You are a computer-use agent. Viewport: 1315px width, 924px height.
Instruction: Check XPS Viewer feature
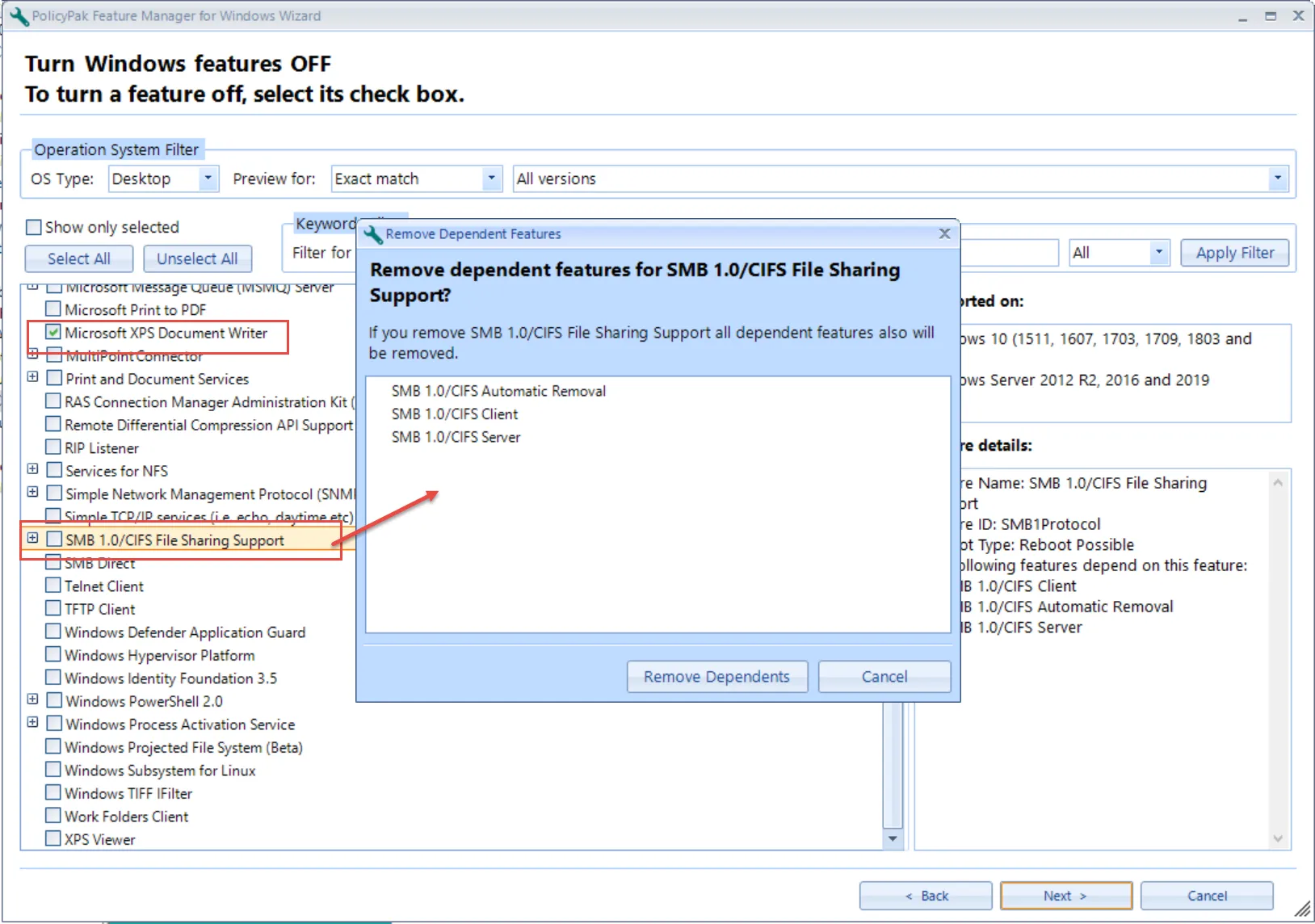point(53,838)
